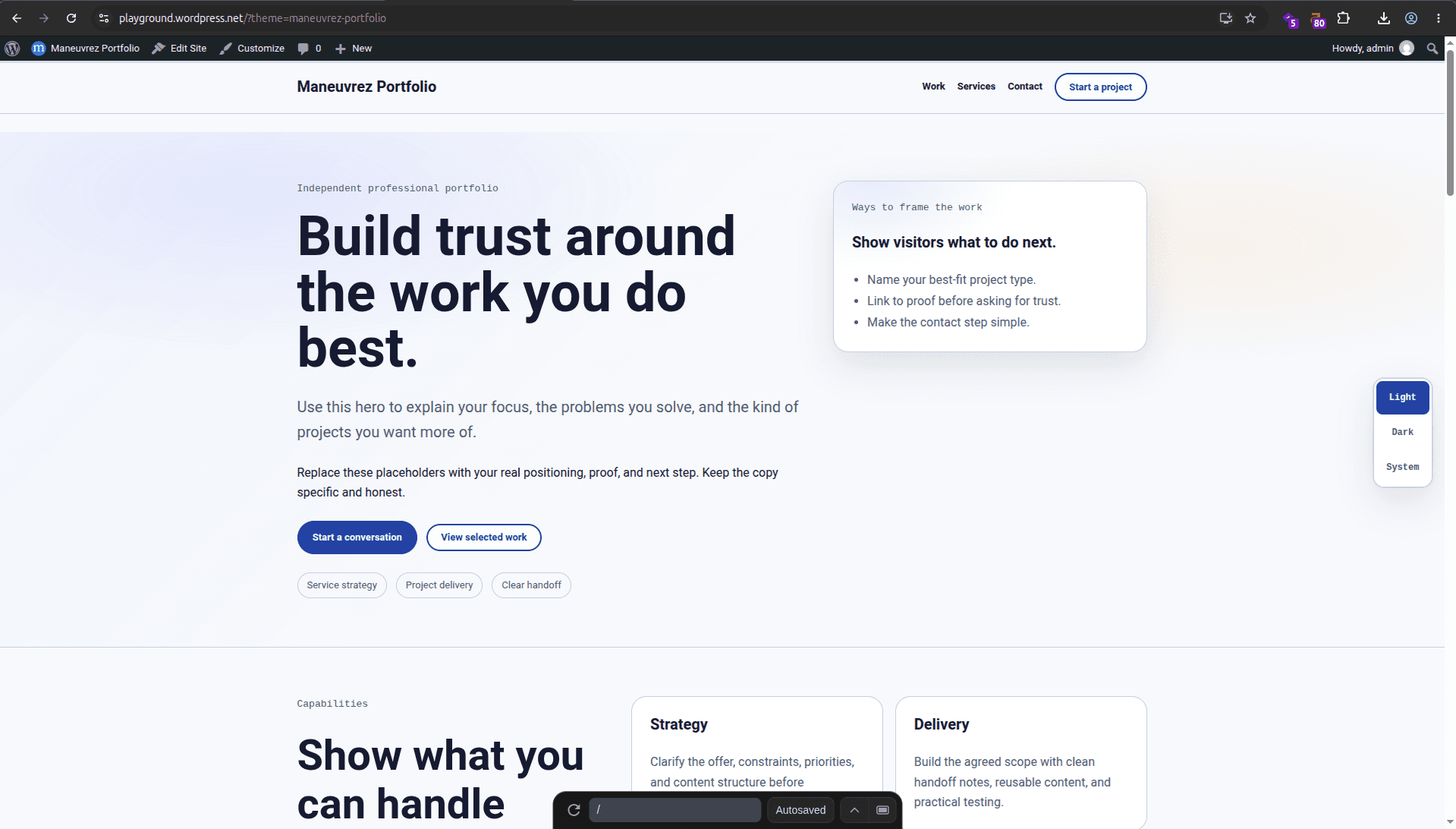The height and width of the screenshot is (829, 1456).
Task: Click the browser forward arrow
Action: pos(44,18)
